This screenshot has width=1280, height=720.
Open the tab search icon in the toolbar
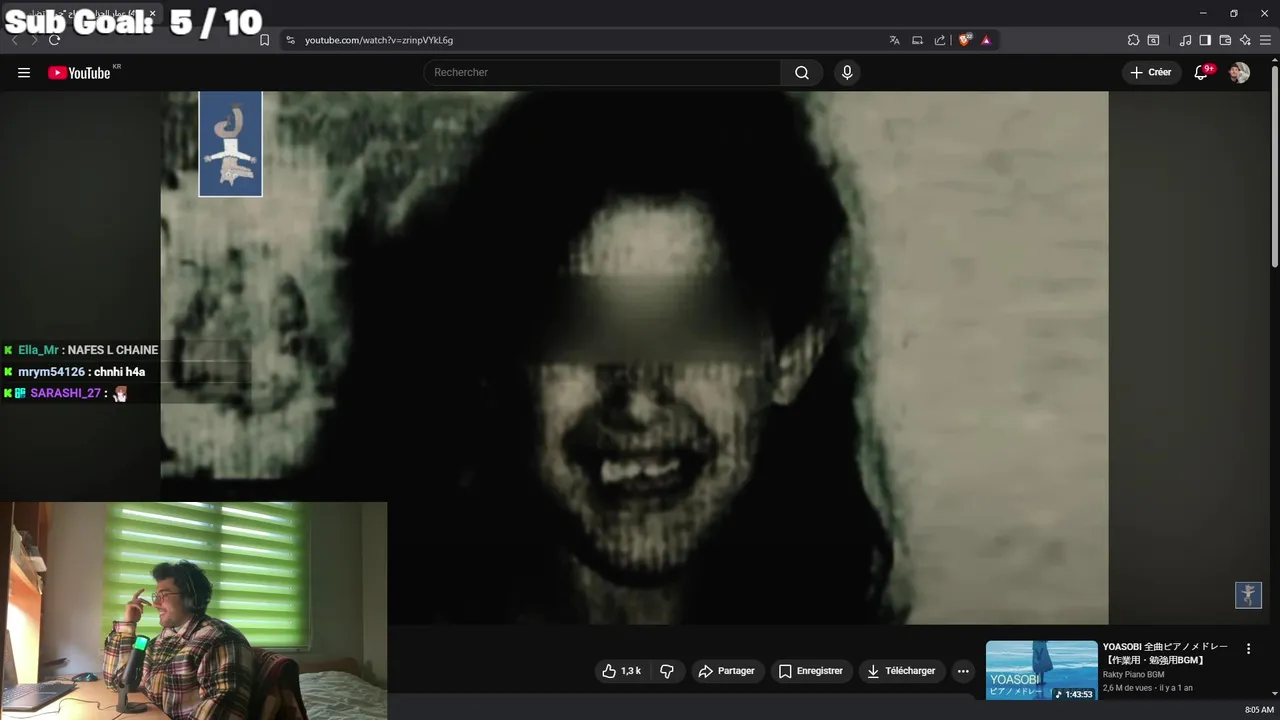pyautogui.click(x=1153, y=40)
